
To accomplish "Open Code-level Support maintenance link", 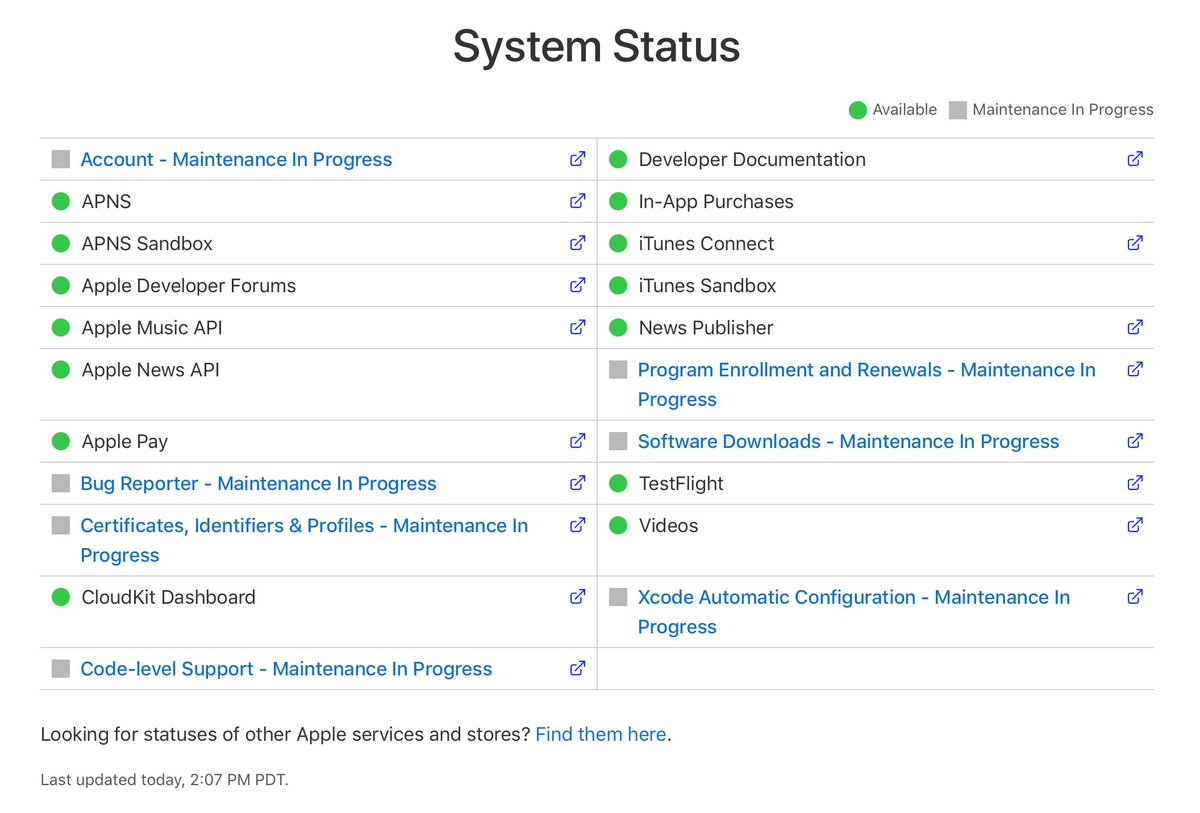I will pos(286,669).
